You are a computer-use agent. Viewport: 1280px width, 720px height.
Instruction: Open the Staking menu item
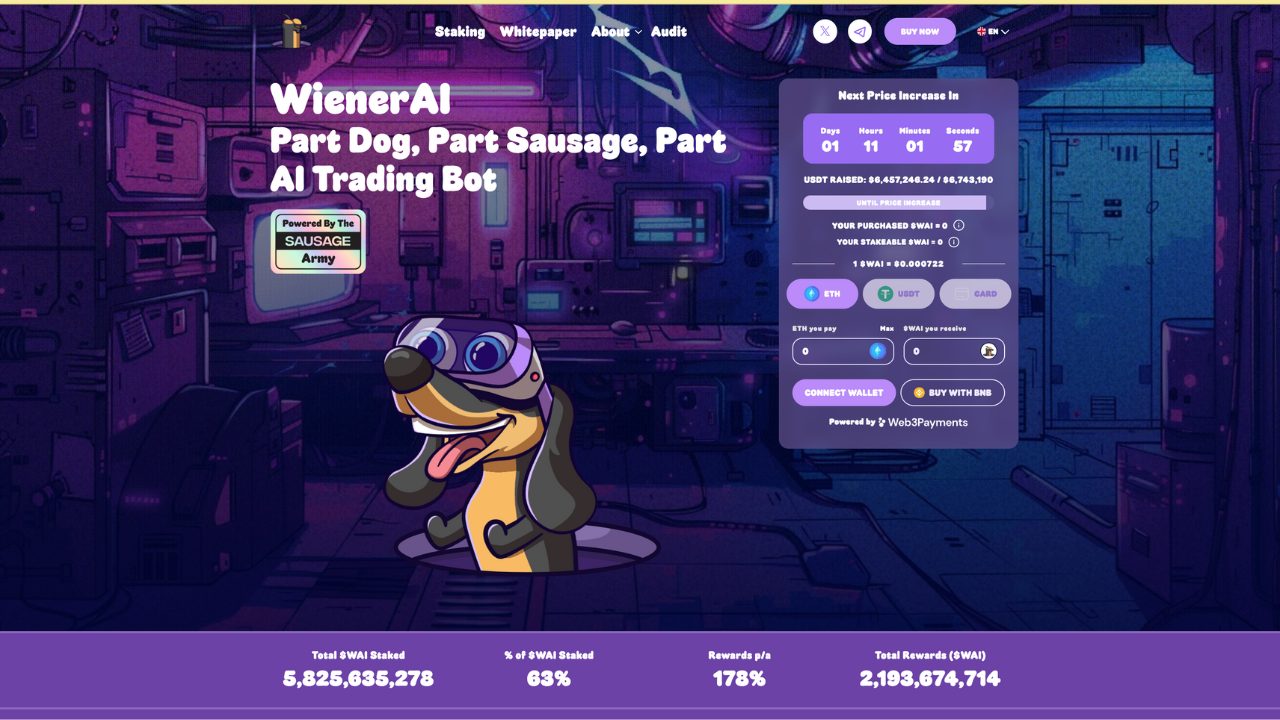point(460,32)
